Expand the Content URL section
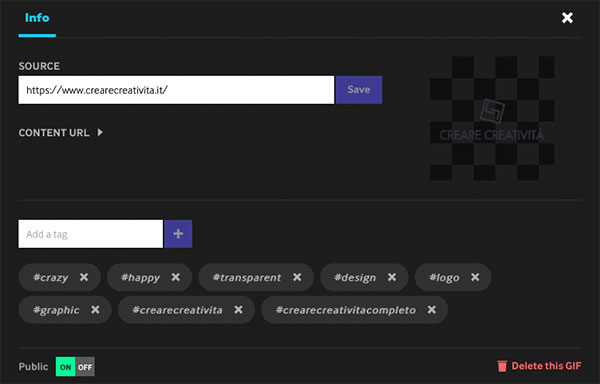Image resolution: width=600 pixels, height=384 pixels. tap(61, 133)
